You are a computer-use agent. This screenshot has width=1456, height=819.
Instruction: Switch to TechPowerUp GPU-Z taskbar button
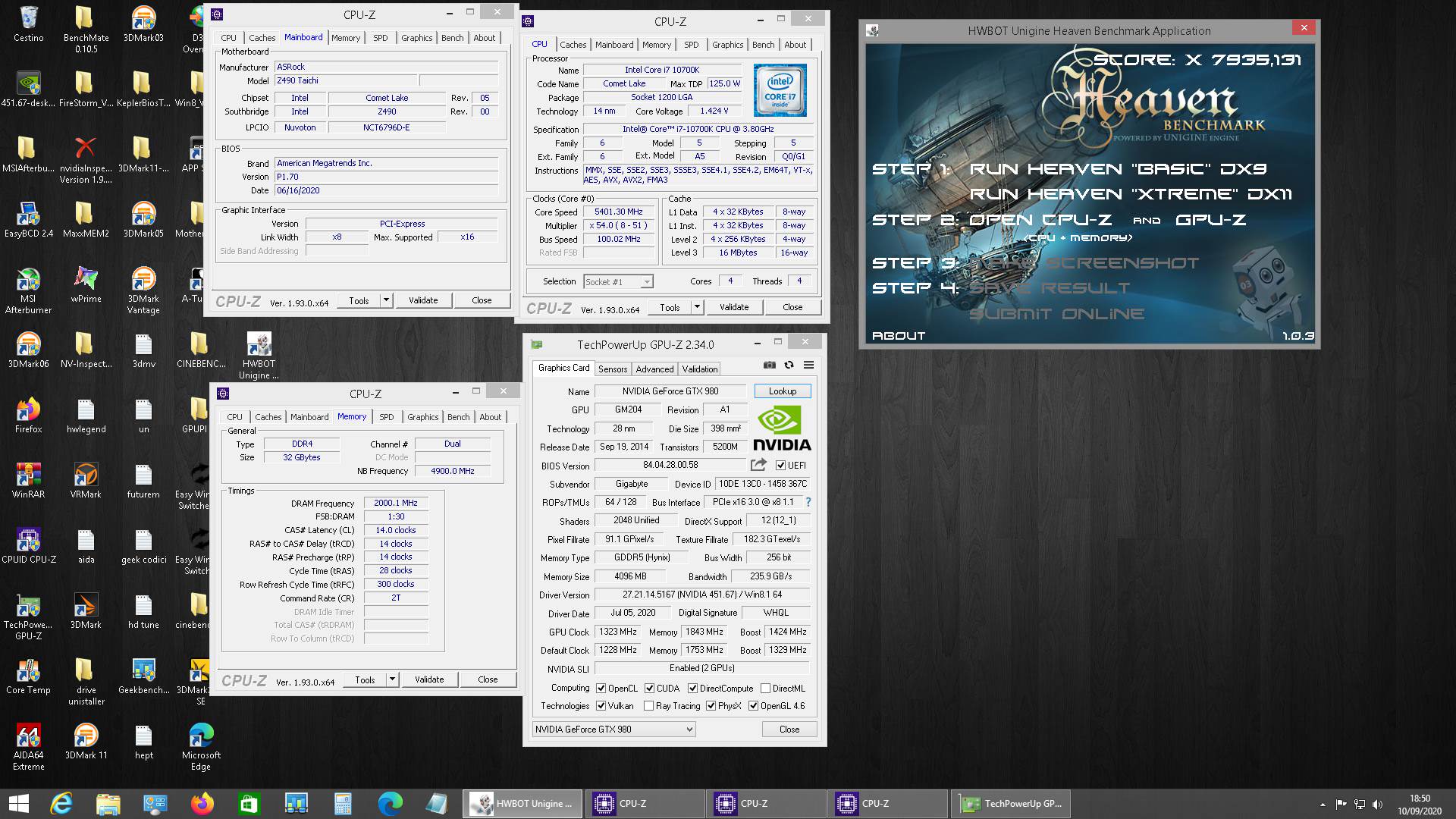point(1010,804)
